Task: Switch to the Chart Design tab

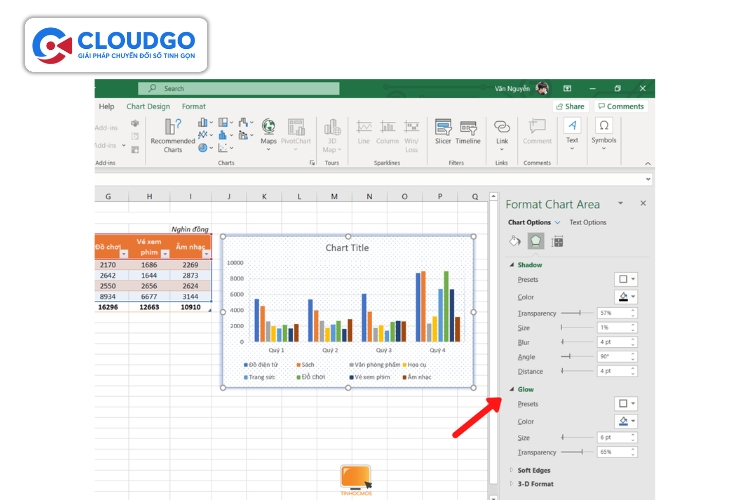Action: point(148,106)
